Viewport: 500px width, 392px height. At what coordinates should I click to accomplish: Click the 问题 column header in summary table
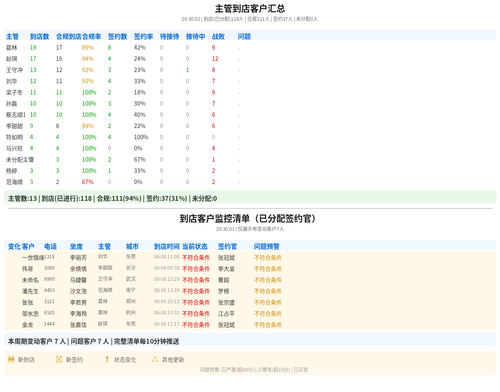pyautogui.click(x=244, y=36)
